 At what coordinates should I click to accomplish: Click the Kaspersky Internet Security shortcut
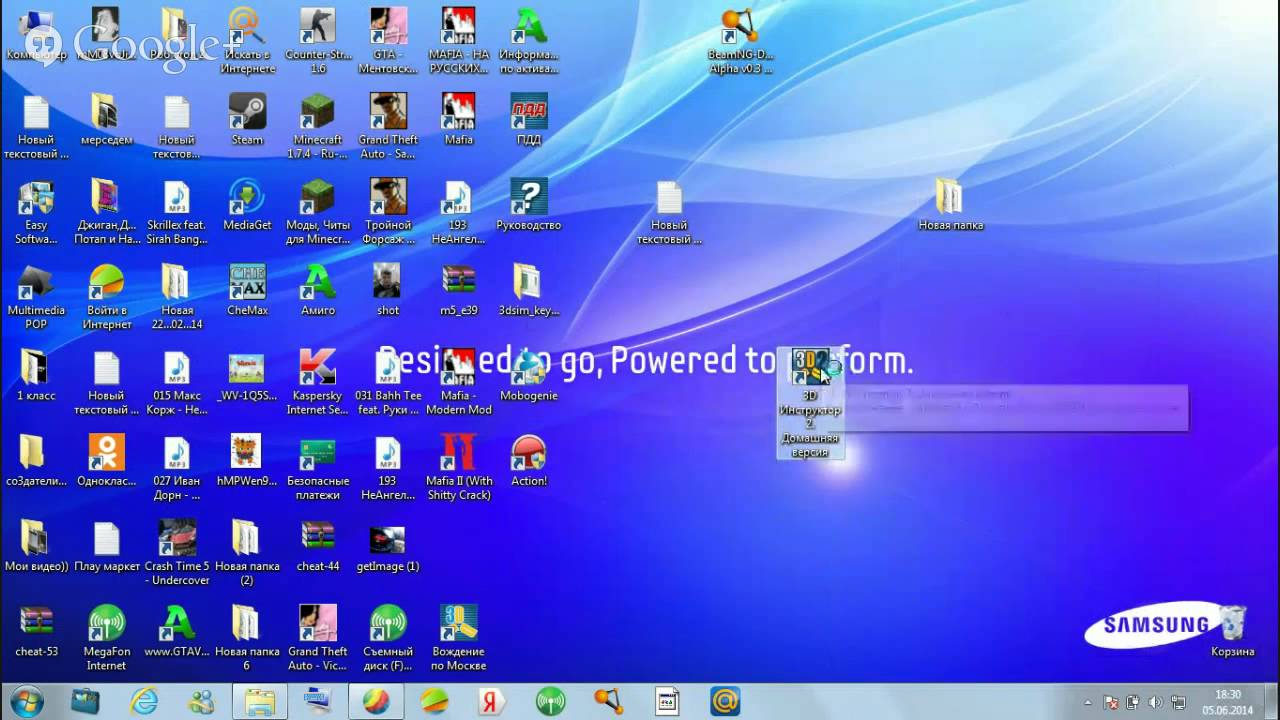click(x=318, y=382)
